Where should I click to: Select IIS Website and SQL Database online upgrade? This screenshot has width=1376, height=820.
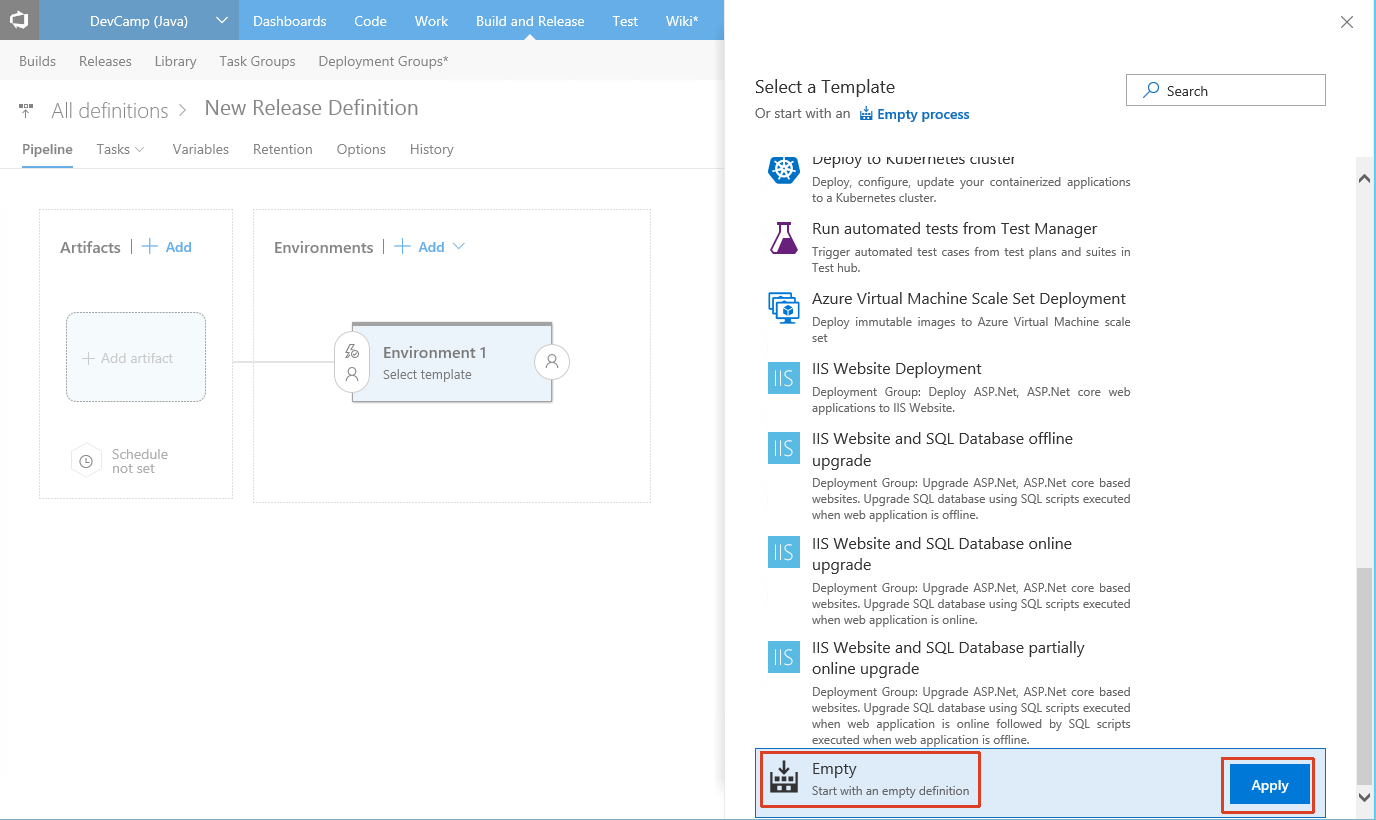(x=942, y=554)
